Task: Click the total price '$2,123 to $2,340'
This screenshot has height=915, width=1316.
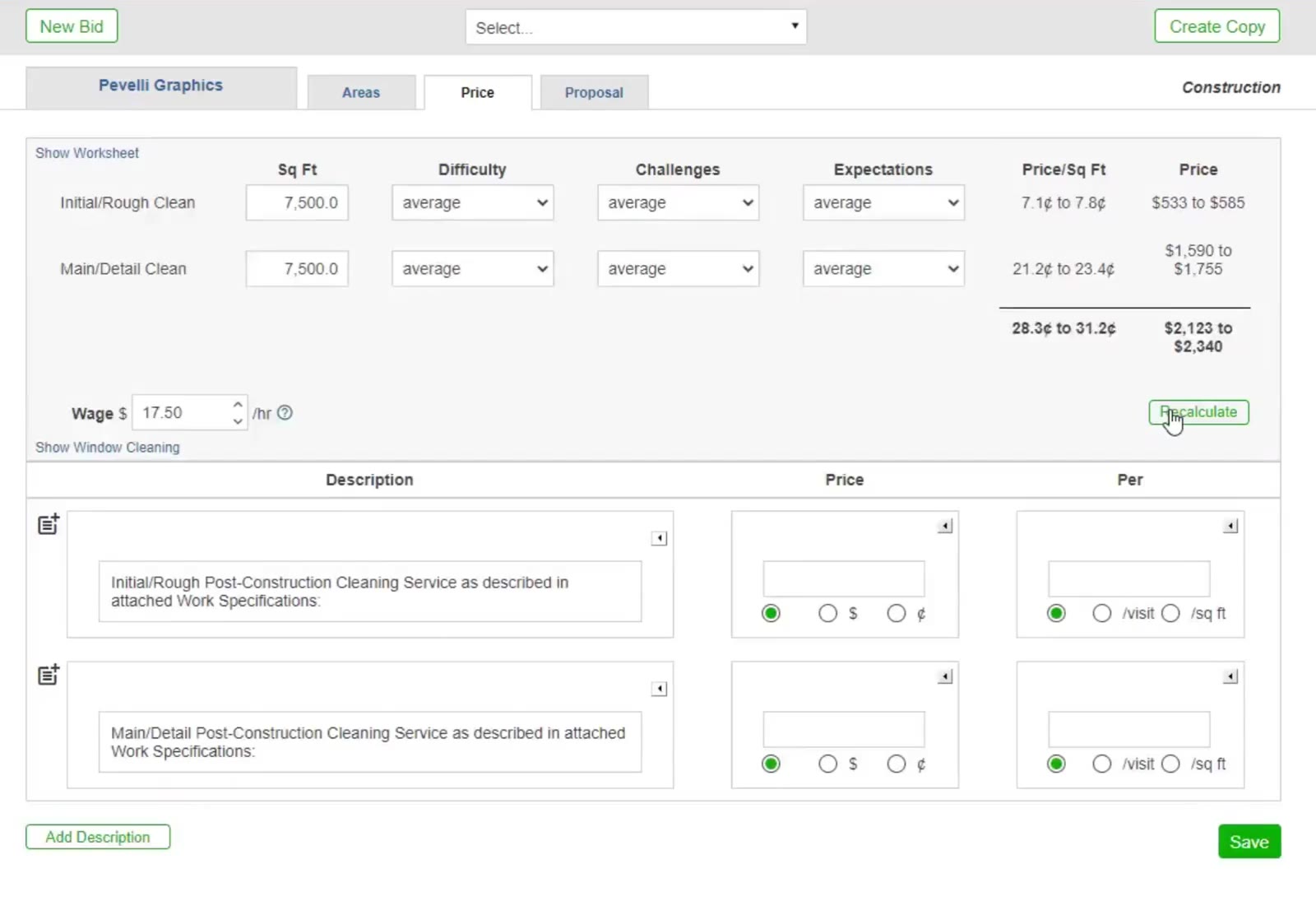Action: point(1198,337)
